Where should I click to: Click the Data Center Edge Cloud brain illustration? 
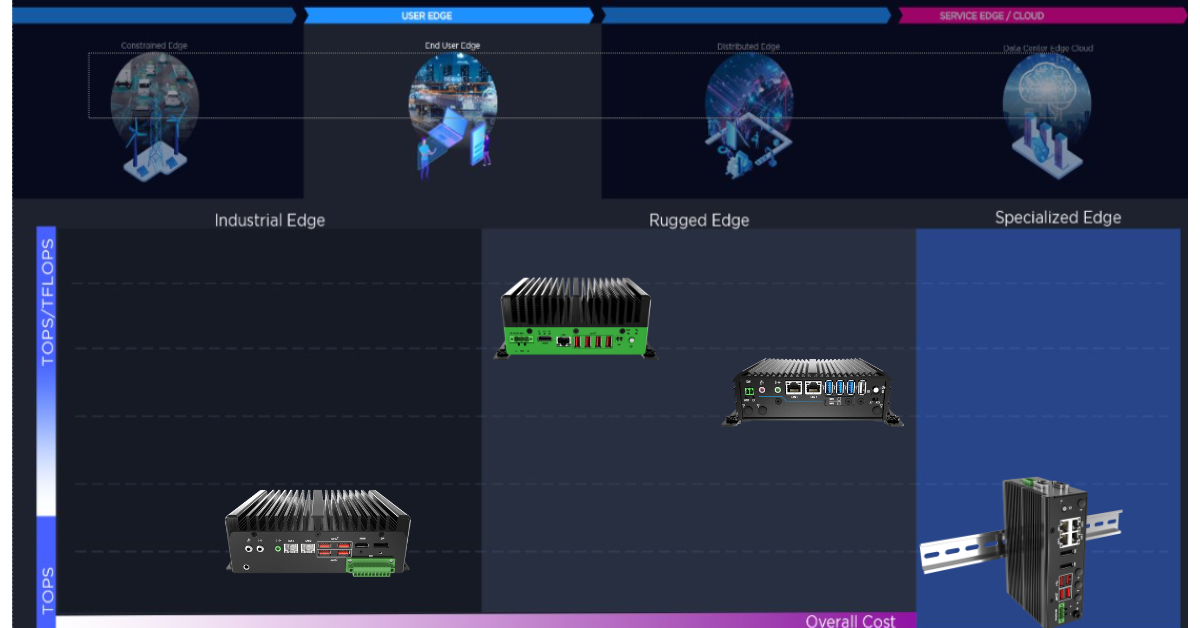(1047, 117)
